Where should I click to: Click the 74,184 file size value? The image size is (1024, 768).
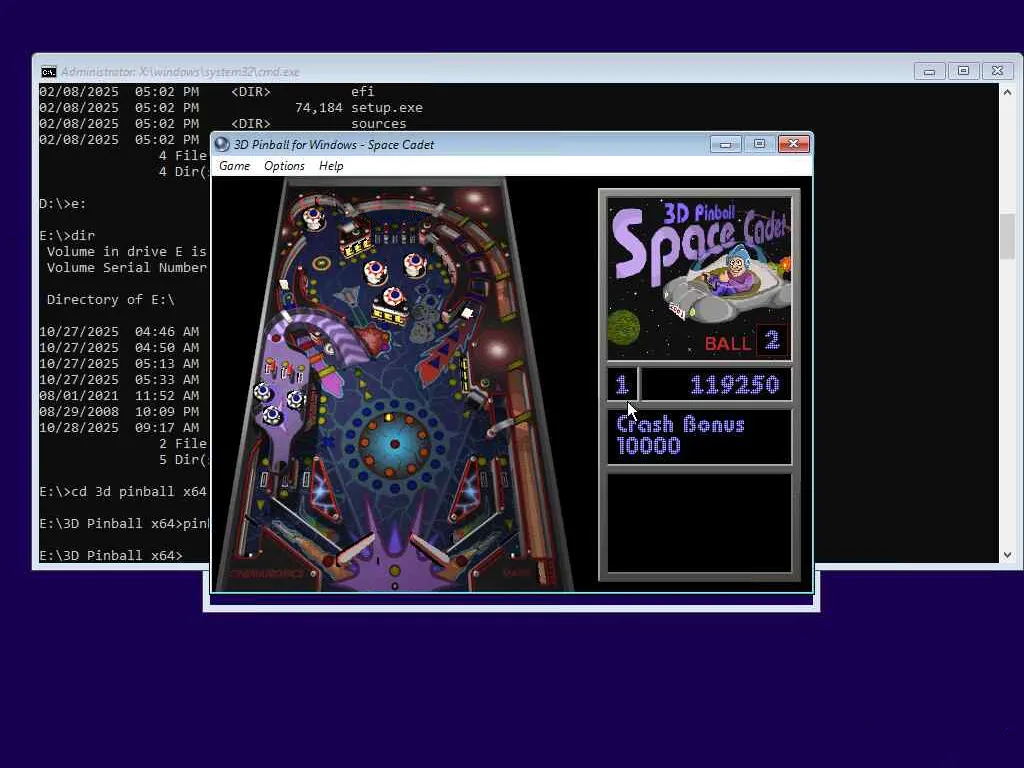[318, 108]
